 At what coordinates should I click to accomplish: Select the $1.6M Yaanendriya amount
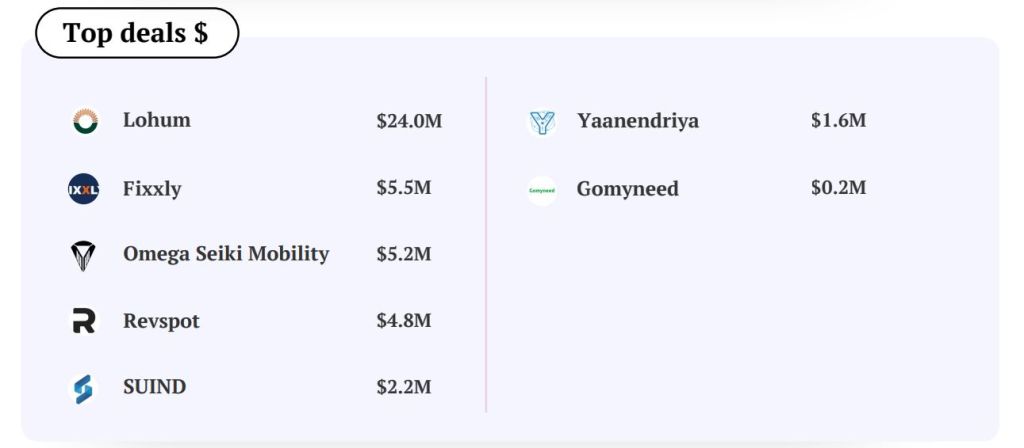coord(839,120)
